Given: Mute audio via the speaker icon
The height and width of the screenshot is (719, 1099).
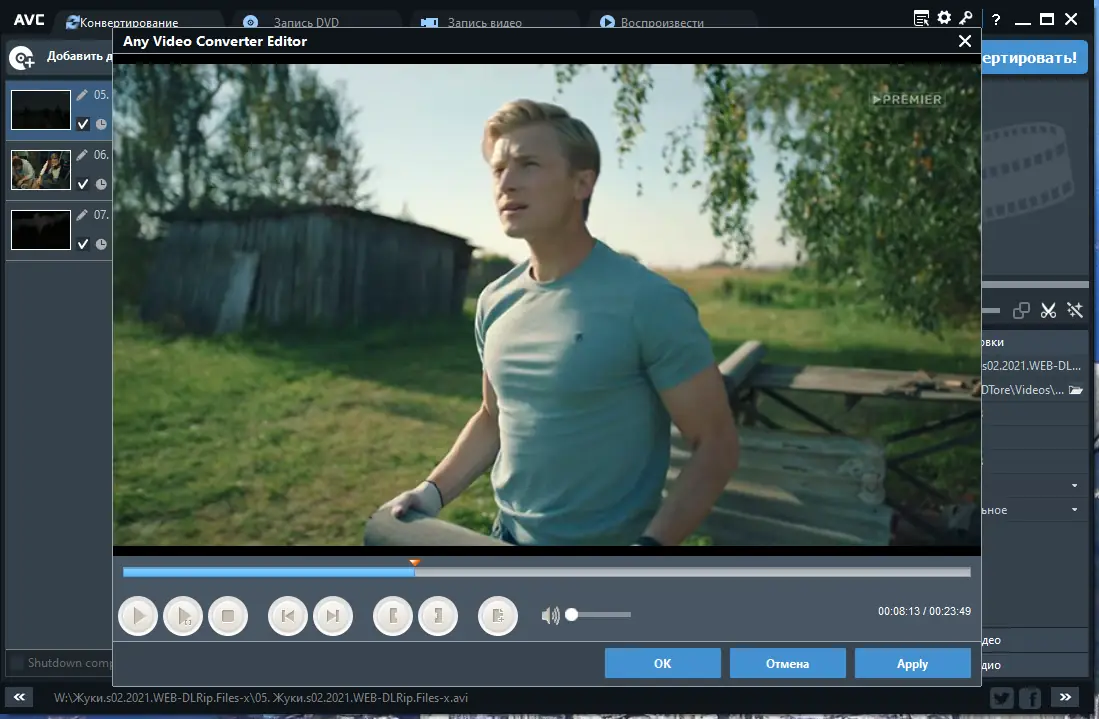Looking at the screenshot, I should click(550, 615).
